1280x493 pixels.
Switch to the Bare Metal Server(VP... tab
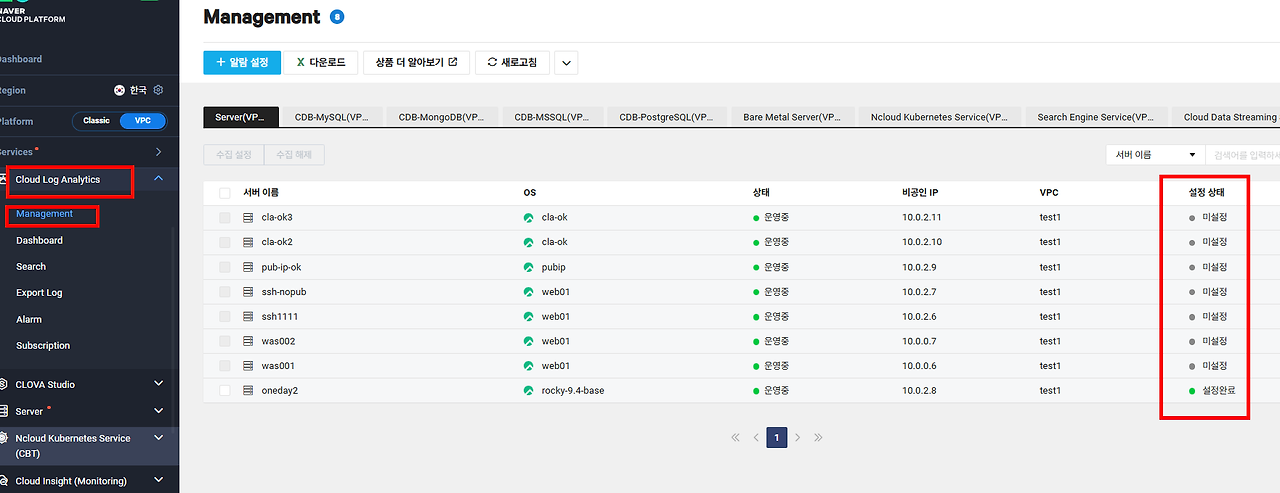point(792,117)
